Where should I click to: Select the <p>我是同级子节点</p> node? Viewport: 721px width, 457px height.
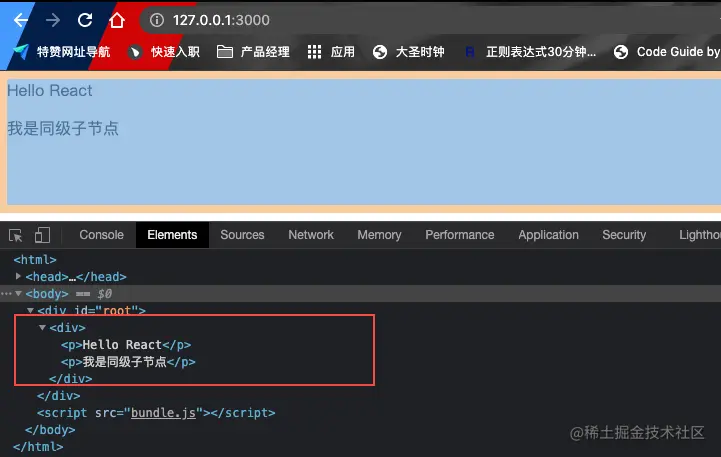tap(128, 362)
